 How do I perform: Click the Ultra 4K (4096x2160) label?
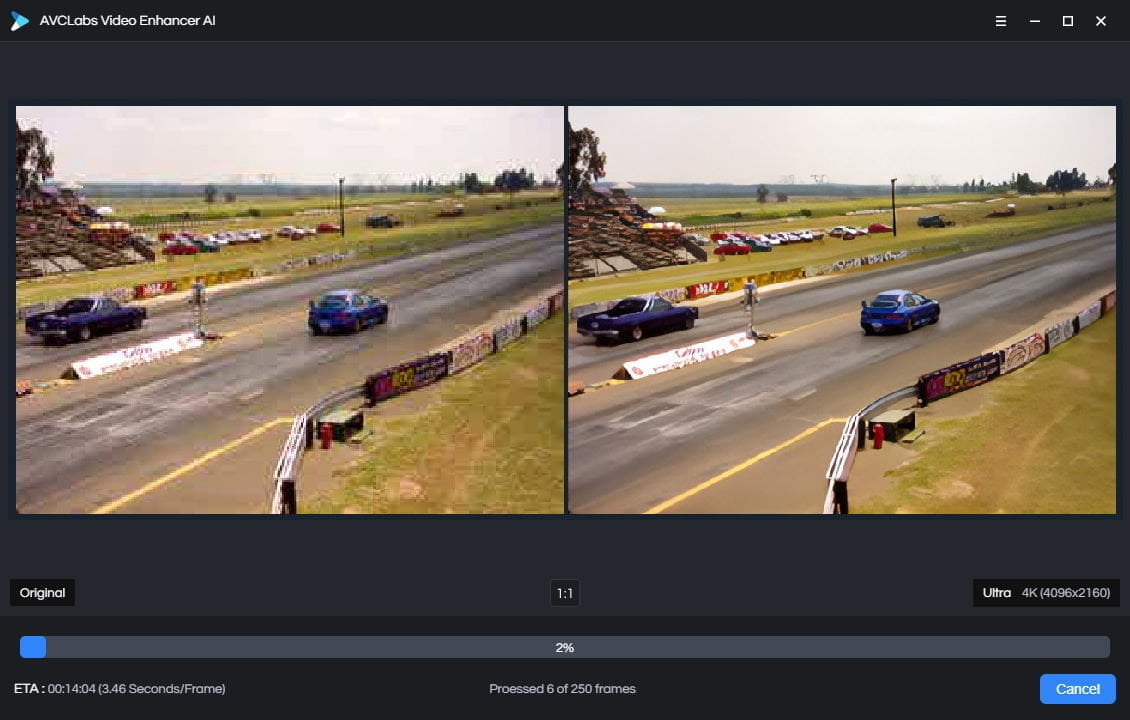tap(1046, 592)
